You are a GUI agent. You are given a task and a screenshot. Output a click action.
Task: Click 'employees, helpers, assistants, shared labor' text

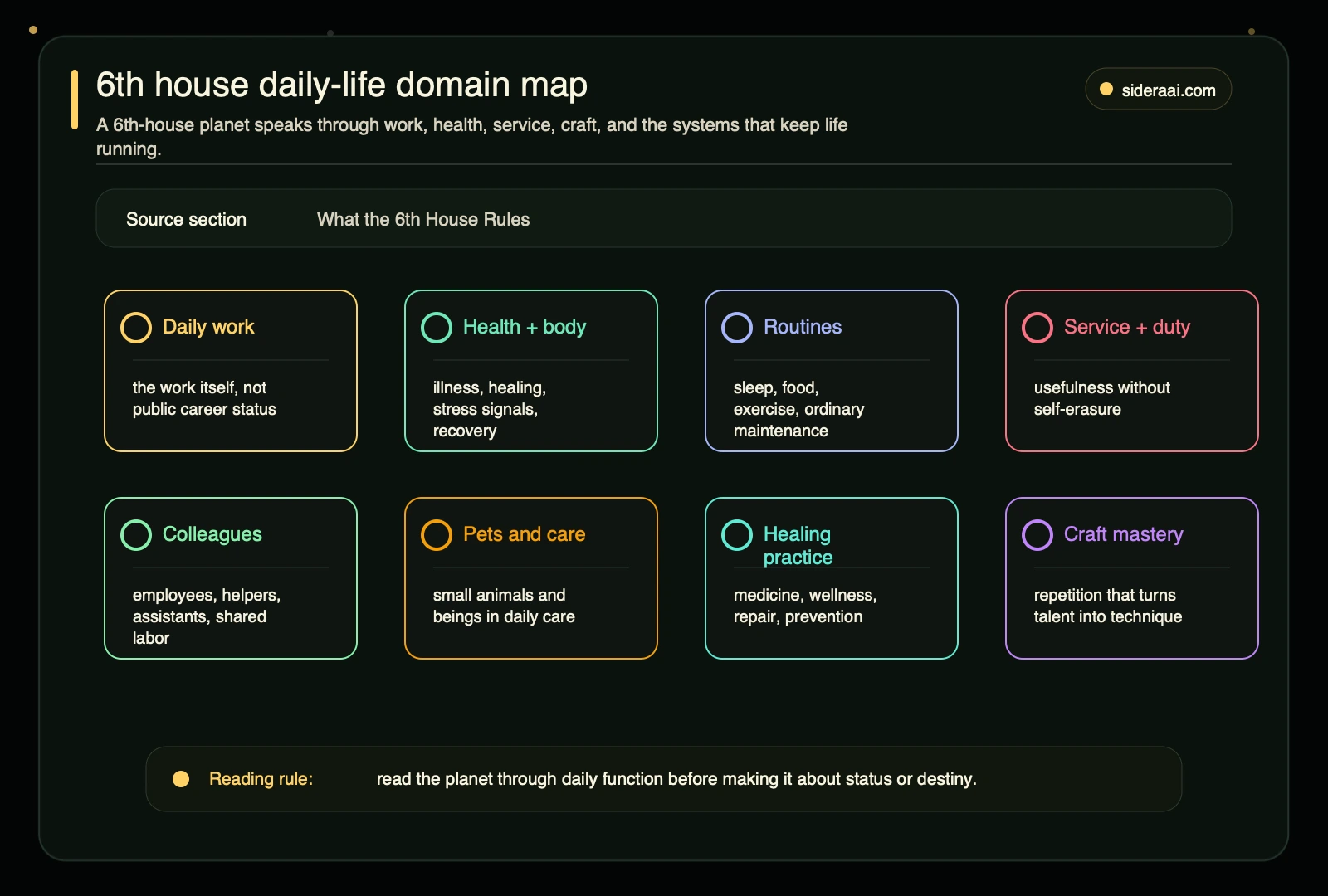pos(207,616)
